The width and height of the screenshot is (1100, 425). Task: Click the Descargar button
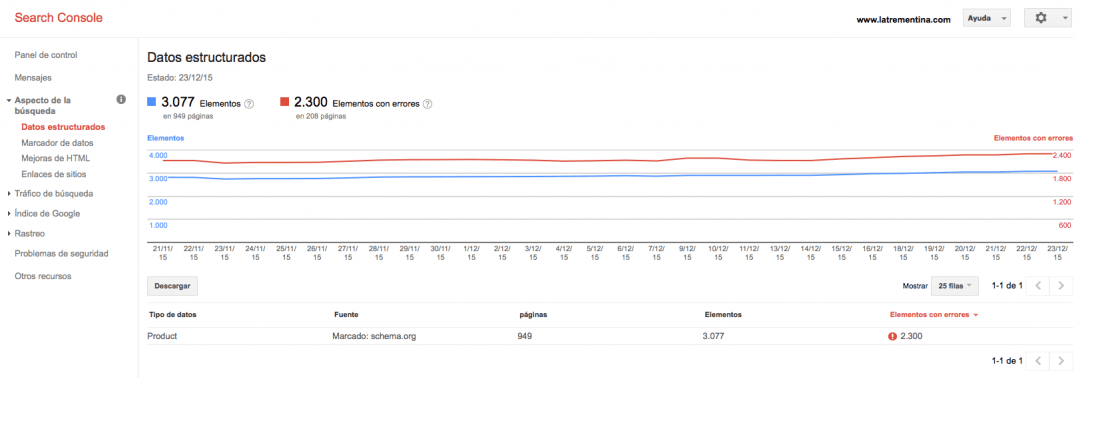pyautogui.click(x=173, y=286)
